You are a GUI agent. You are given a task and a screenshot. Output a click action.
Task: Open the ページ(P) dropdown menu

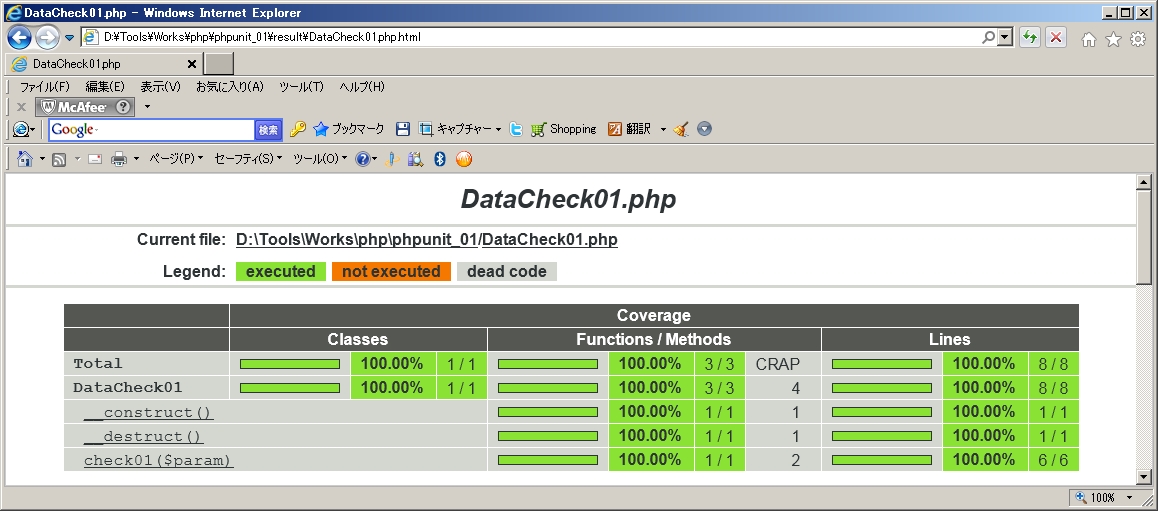pos(176,159)
